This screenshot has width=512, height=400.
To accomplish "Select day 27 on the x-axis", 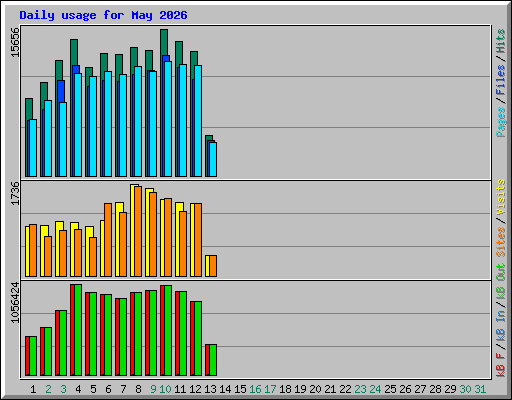I will click(420, 389).
